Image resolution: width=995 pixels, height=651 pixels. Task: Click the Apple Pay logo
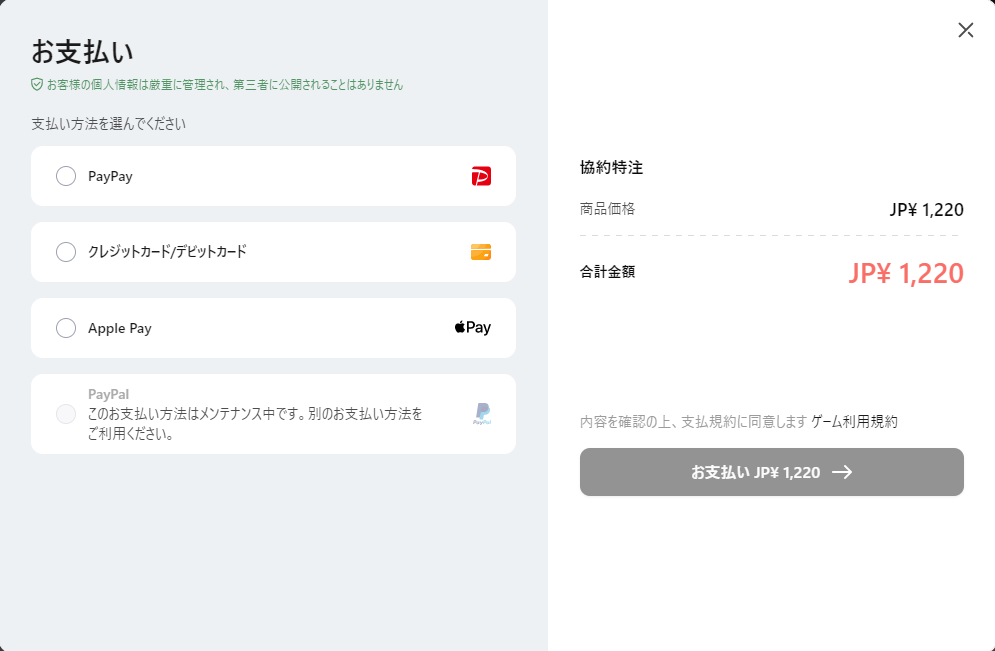pyautogui.click(x=473, y=328)
